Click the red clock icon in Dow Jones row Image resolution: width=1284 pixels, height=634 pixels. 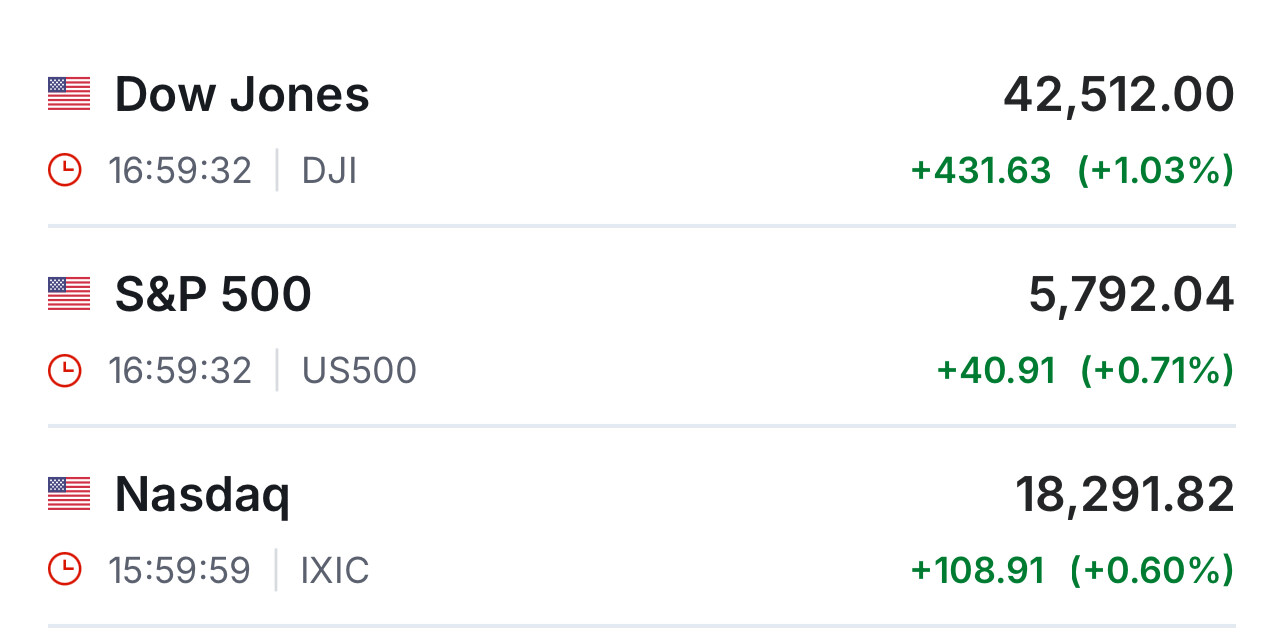coord(65,171)
